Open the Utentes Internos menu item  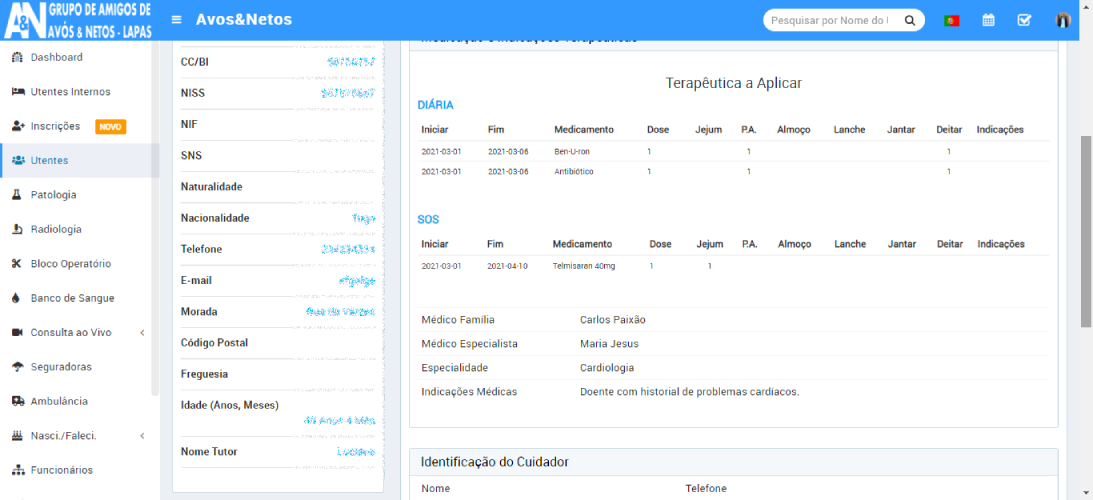pos(70,92)
